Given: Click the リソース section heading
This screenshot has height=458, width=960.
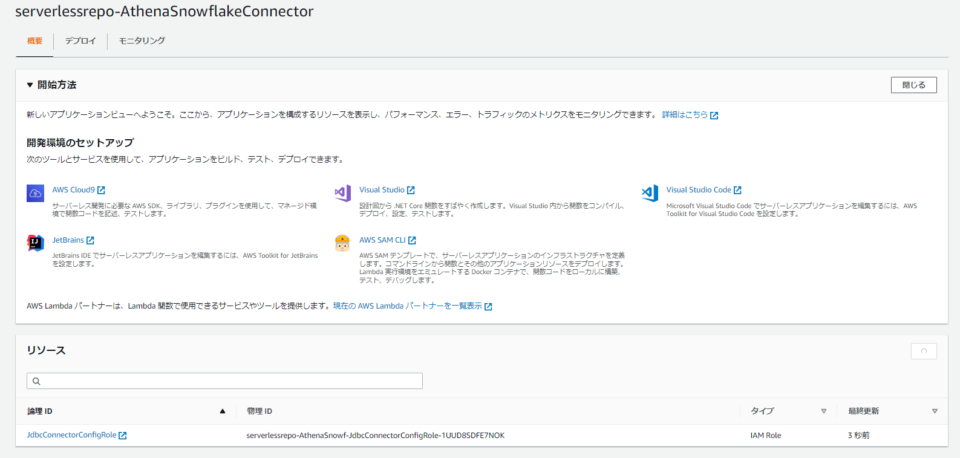Looking at the screenshot, I should (46, 351).
